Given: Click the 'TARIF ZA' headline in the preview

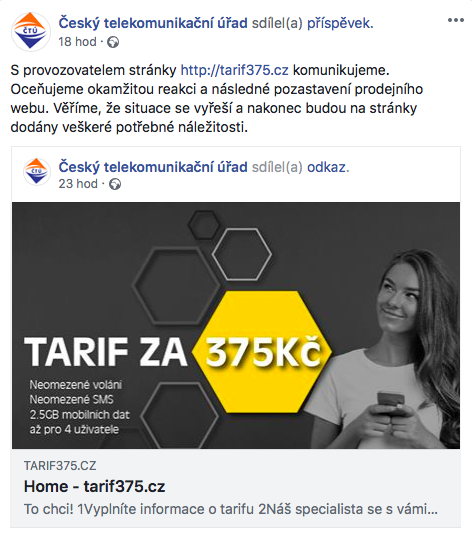Looking at the screenshot, I should coord(106,352).
